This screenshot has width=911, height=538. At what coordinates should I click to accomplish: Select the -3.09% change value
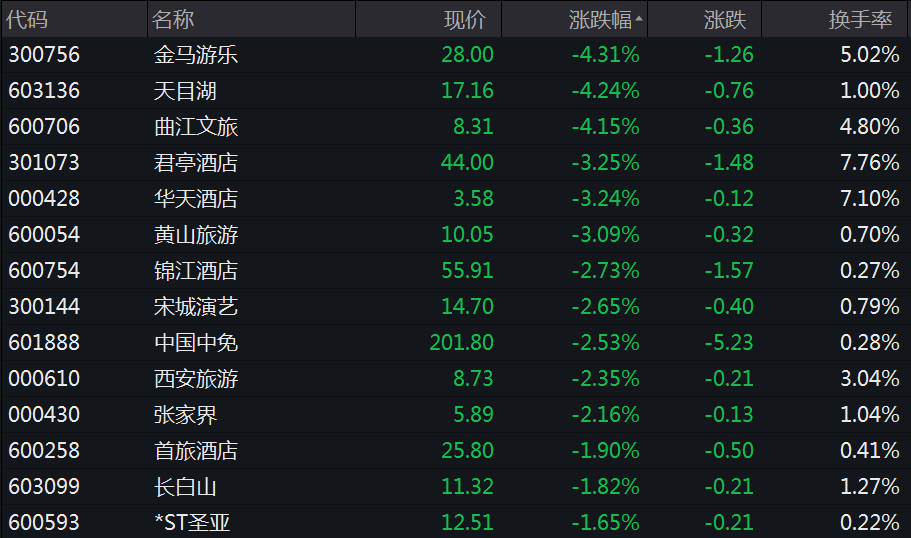[x=605, y=235]
